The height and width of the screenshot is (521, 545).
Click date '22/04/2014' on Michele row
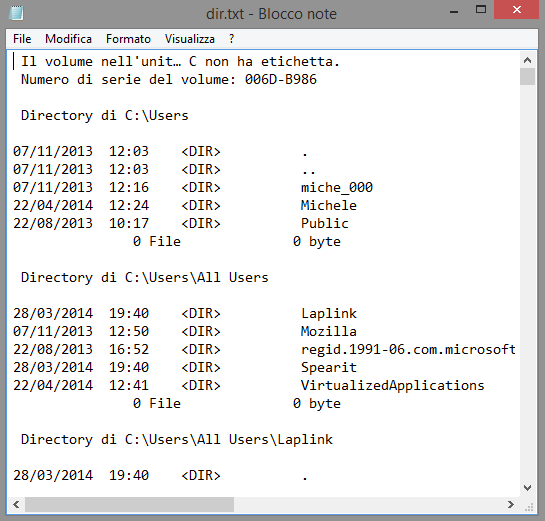click(x=53, y=205)
